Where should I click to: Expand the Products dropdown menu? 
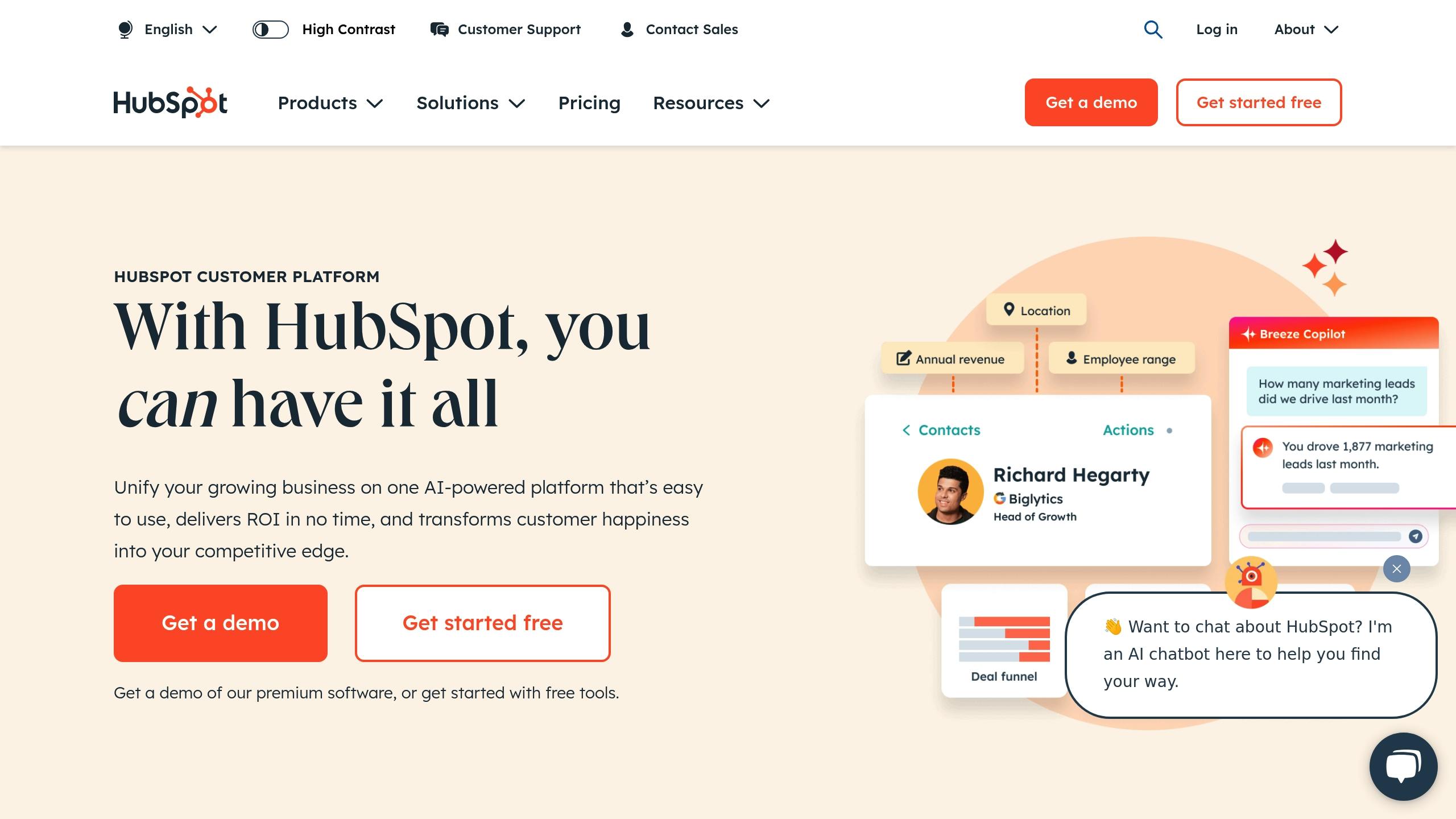tap(331, 102)
